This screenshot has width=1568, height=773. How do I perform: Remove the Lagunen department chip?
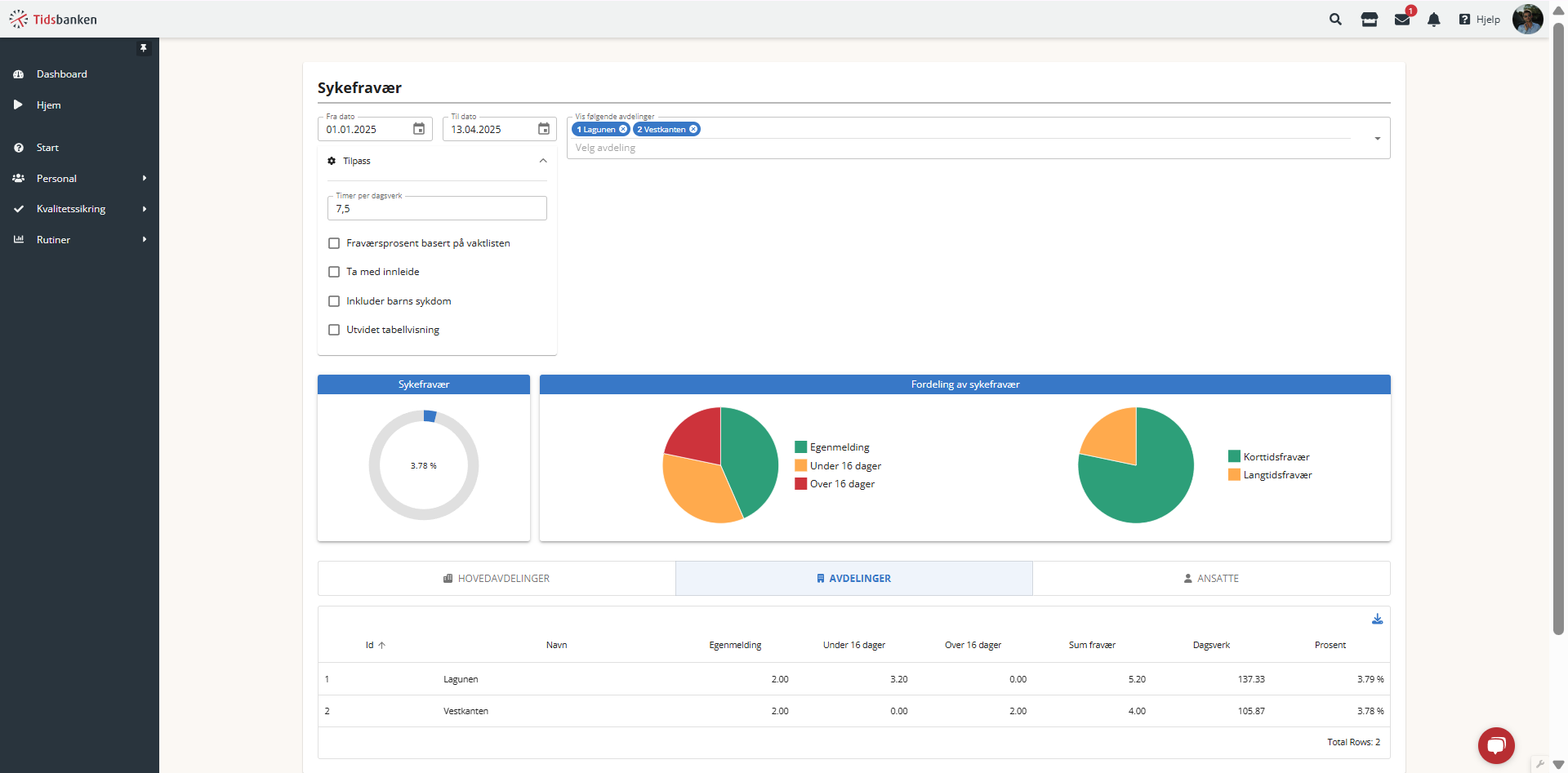tap(623, 130)
